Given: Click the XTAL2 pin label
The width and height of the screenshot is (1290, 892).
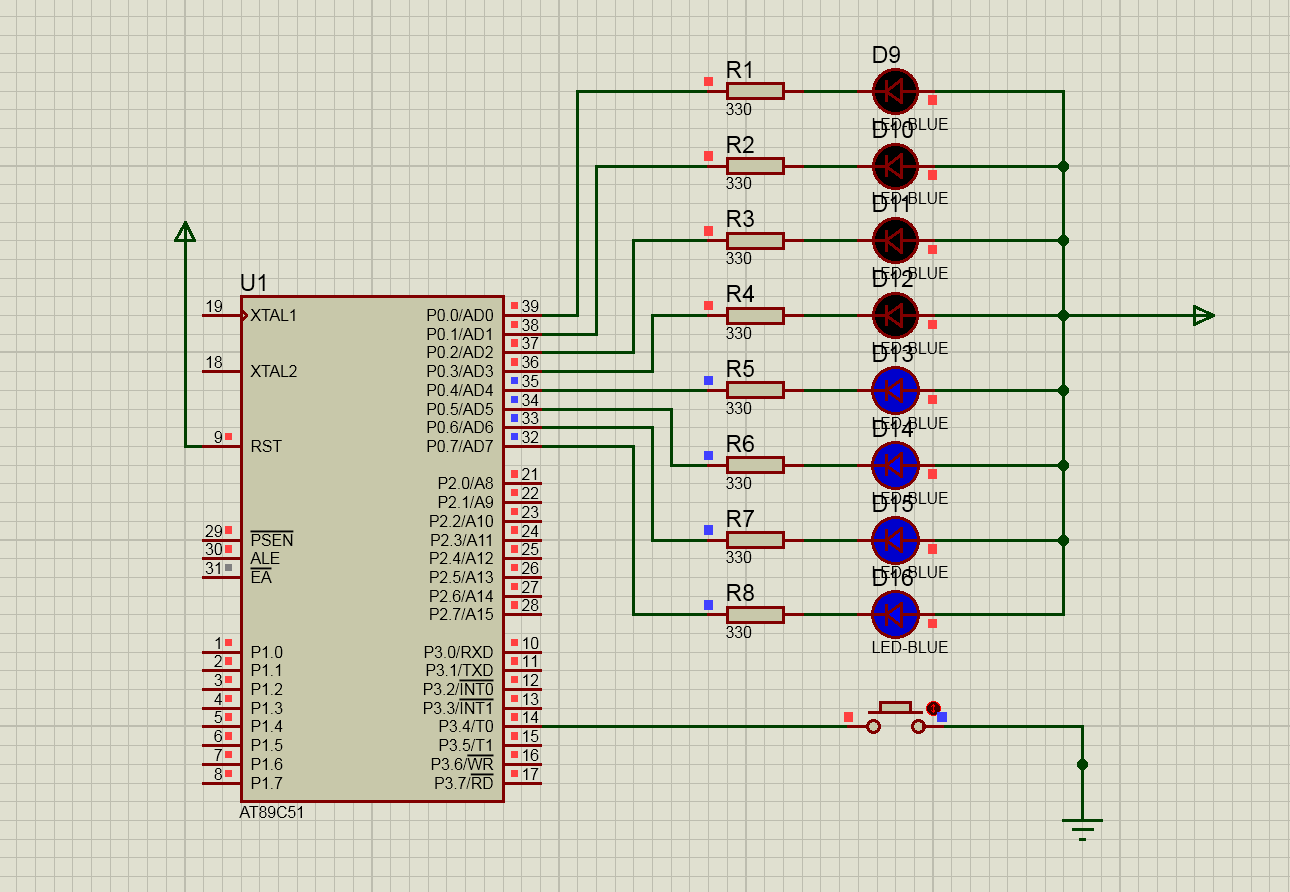Looking at the screenshot, I should click(274, 371).
